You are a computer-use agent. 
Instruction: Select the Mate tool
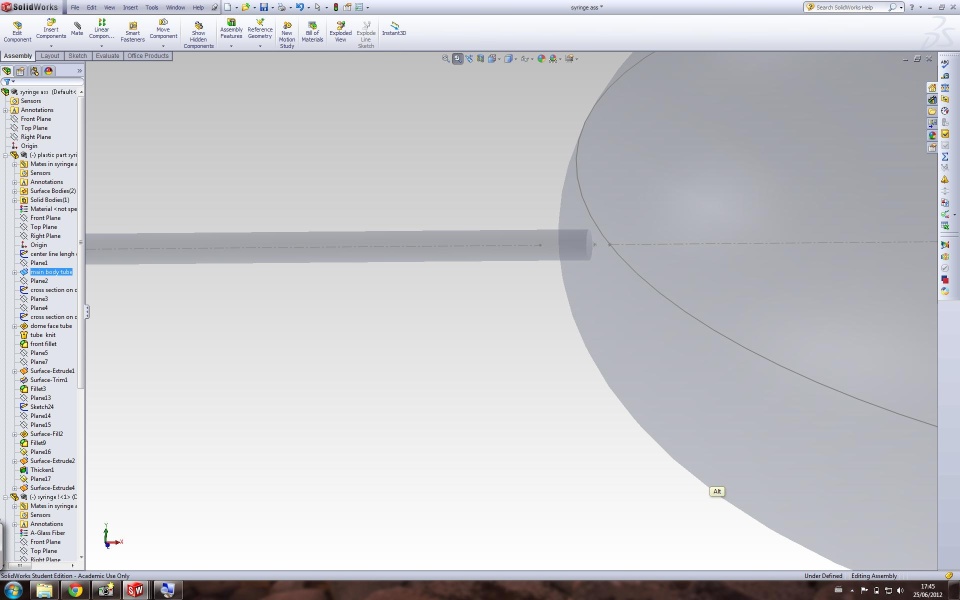pos(77,29)
